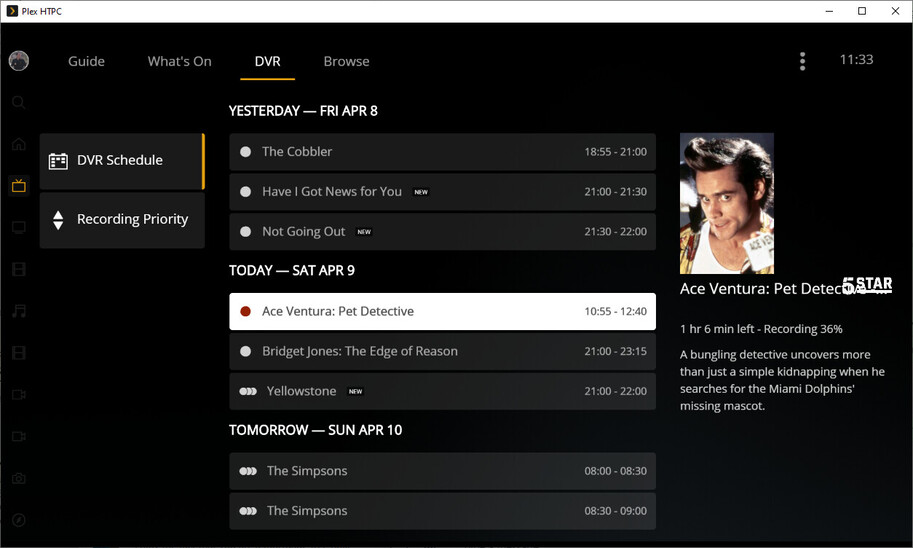913x548 pixels.
Task: Click the 11:33 clock display
Action: click(856, 59)
